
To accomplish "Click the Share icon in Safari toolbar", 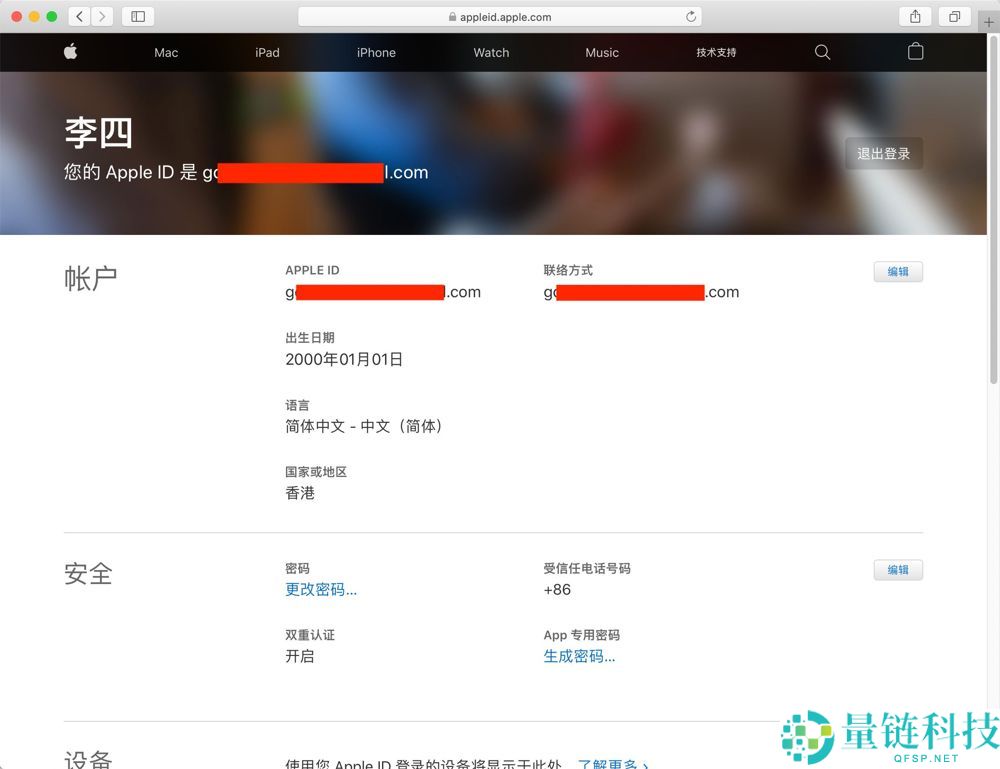I will click(x=913, y=16).
